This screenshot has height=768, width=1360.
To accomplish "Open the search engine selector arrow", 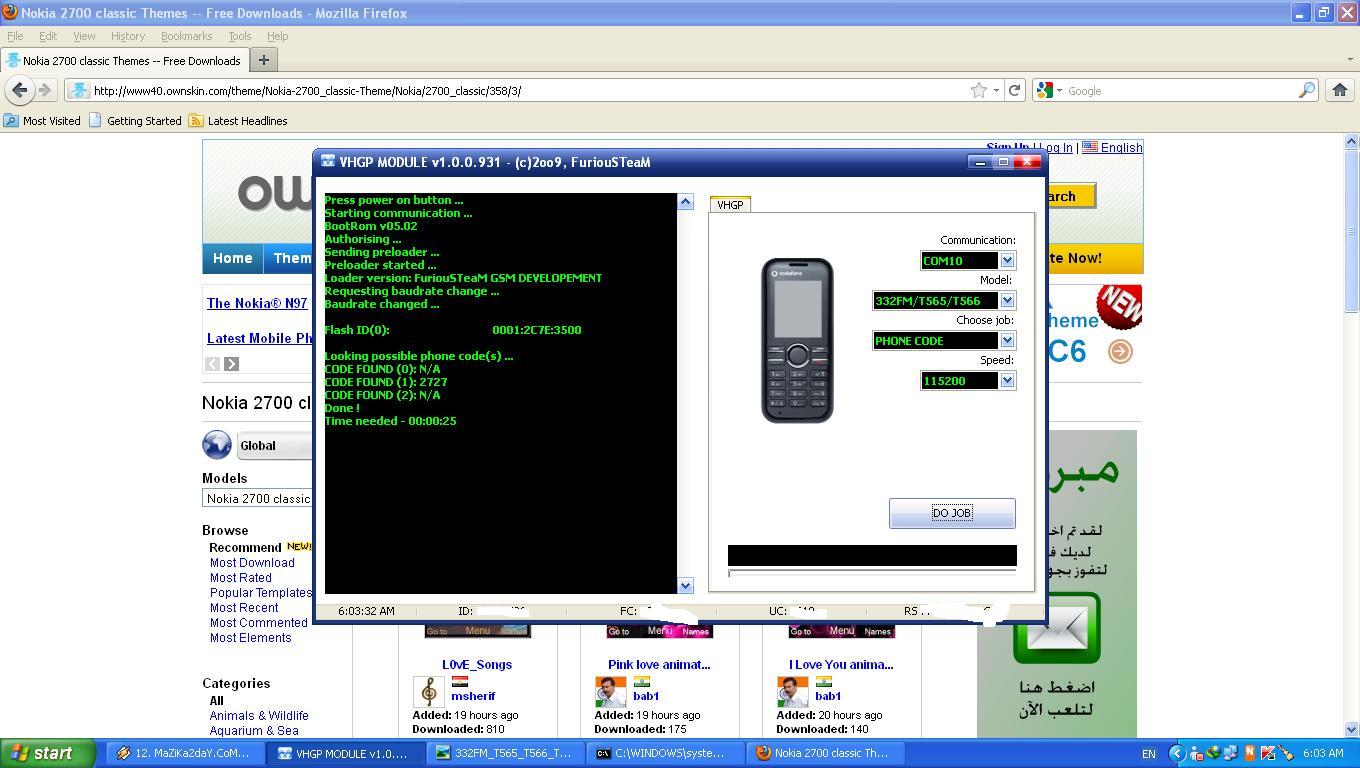I will coord(1059,90).
